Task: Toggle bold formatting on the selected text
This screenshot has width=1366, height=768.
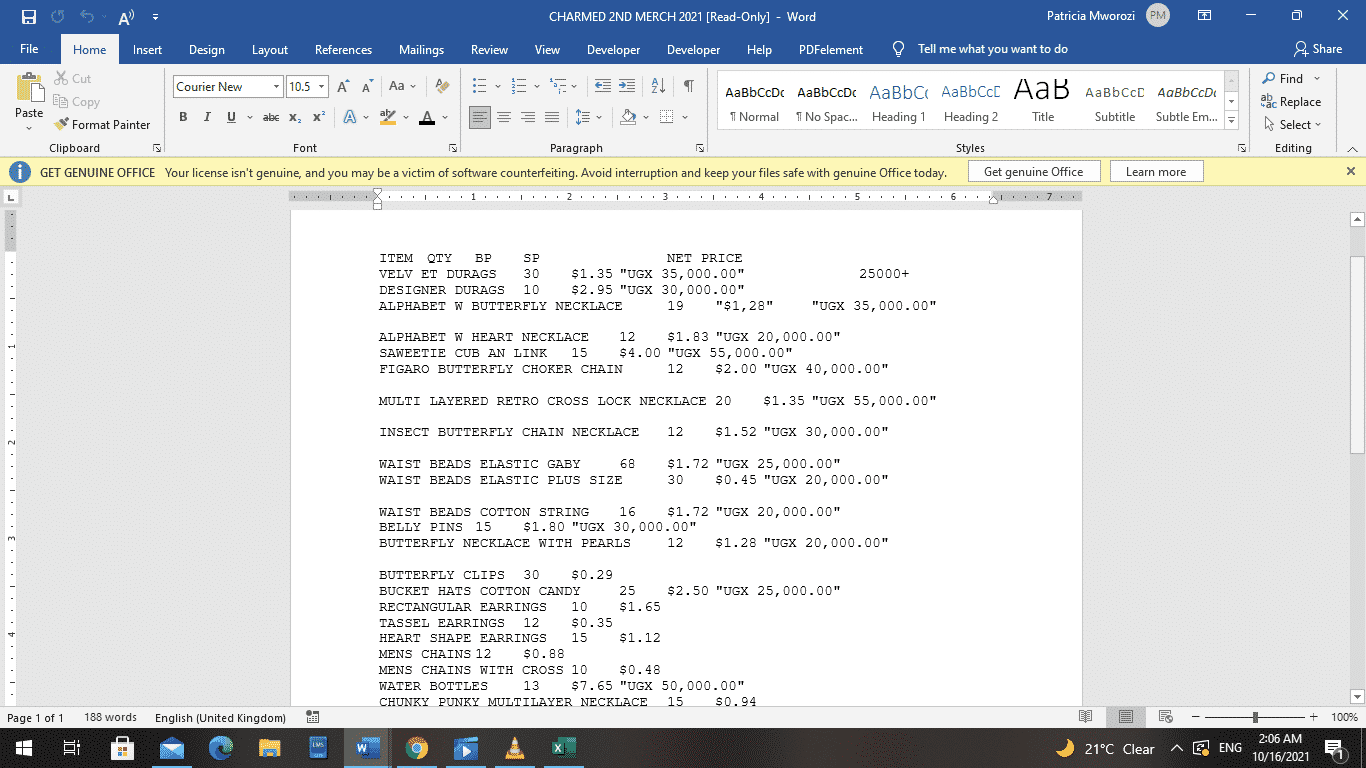Action: [x=183, y=117]
